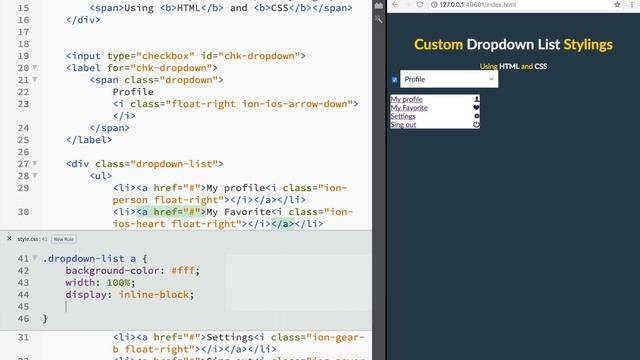
Task: Collapse the code fold at line 21
Action: pos(35,80)
